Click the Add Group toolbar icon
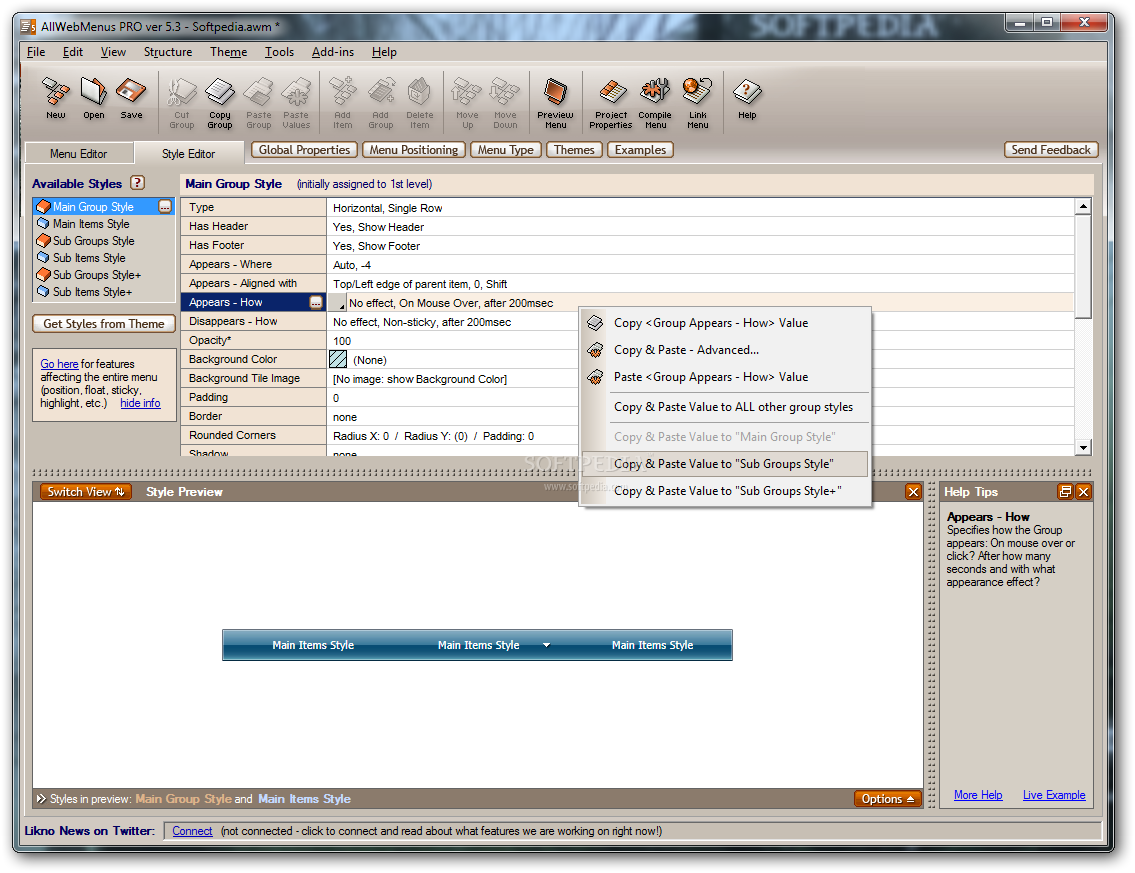 click(x=381, y=104)
